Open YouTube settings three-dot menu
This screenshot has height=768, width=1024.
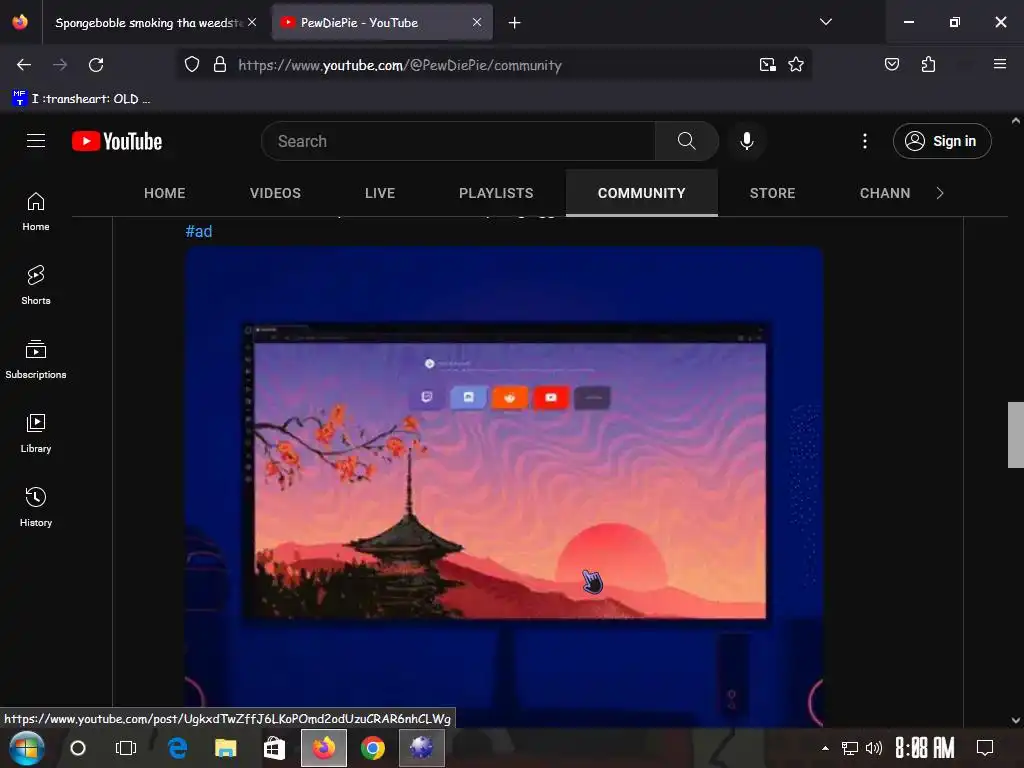(x=865, y=141)
